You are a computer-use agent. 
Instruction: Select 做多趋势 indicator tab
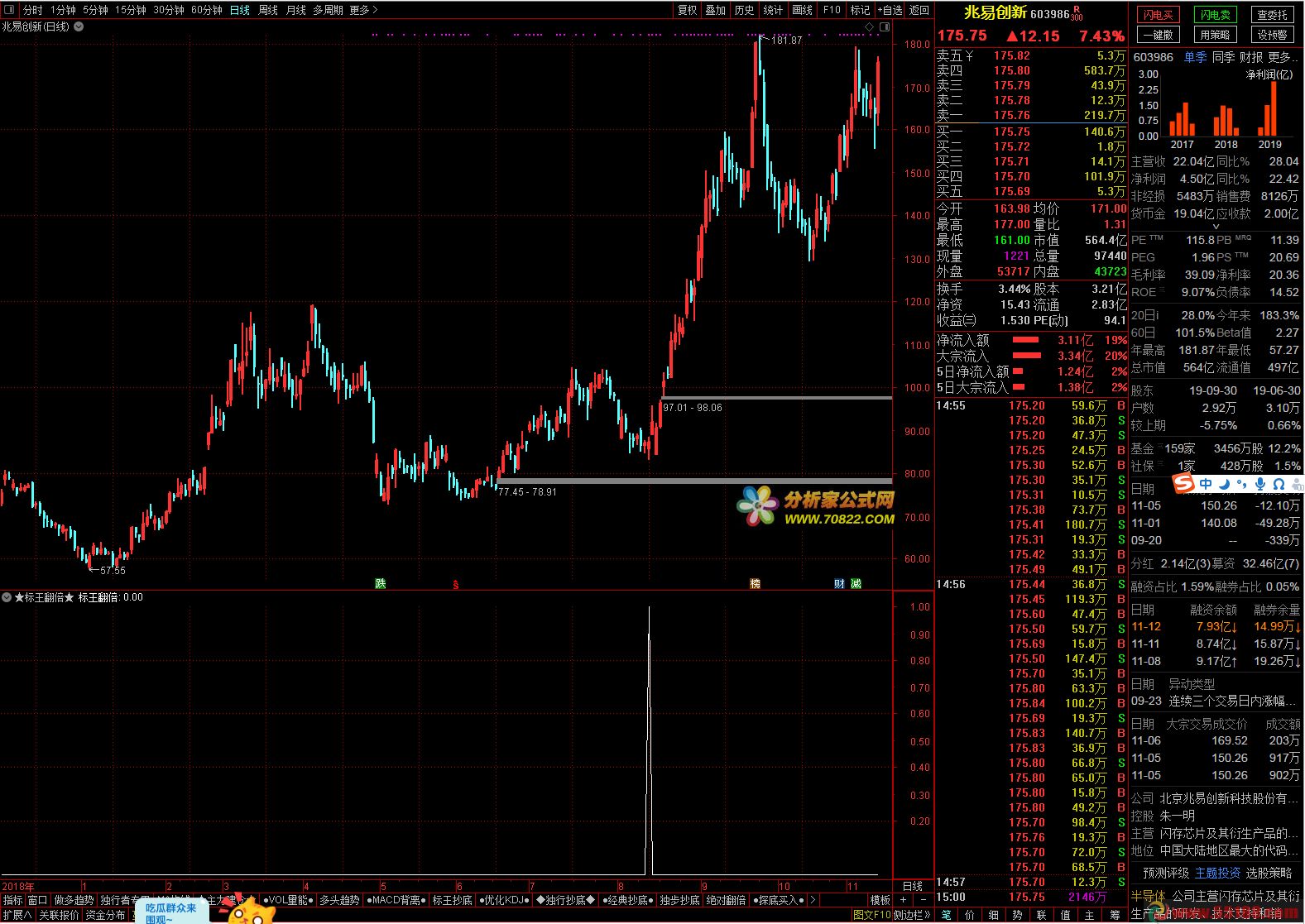[74, 900]
